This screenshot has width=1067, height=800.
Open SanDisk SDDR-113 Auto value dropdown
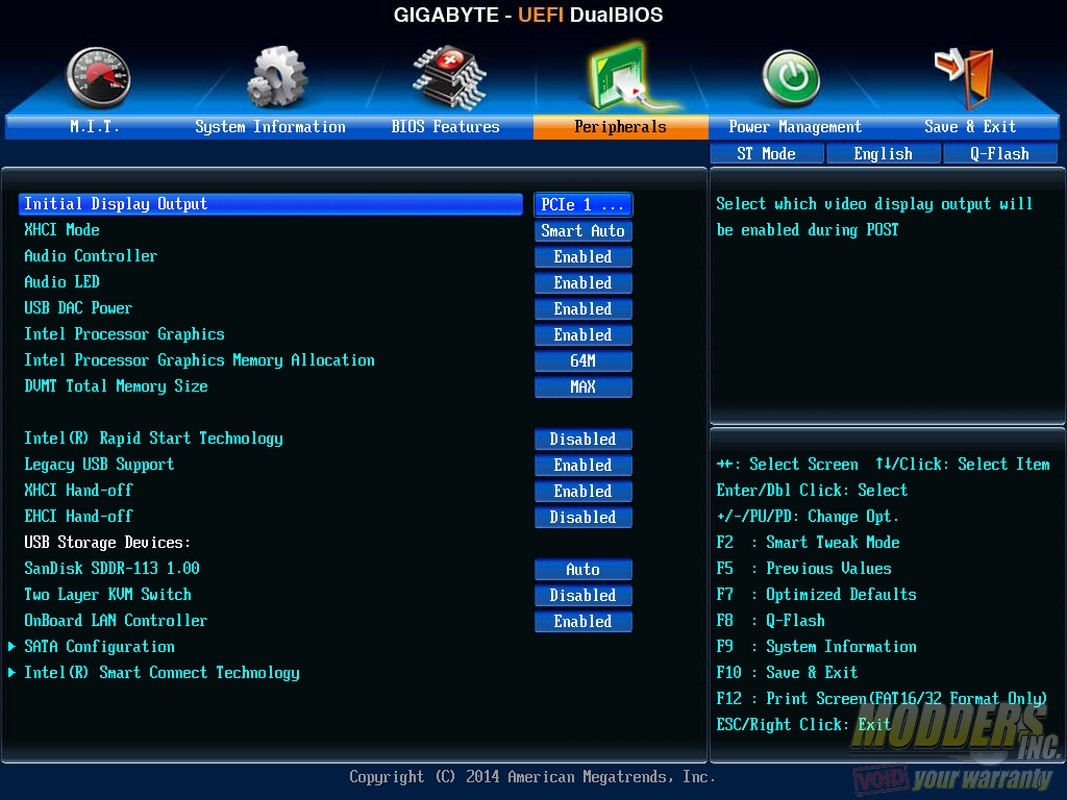[x=583, y=569]
